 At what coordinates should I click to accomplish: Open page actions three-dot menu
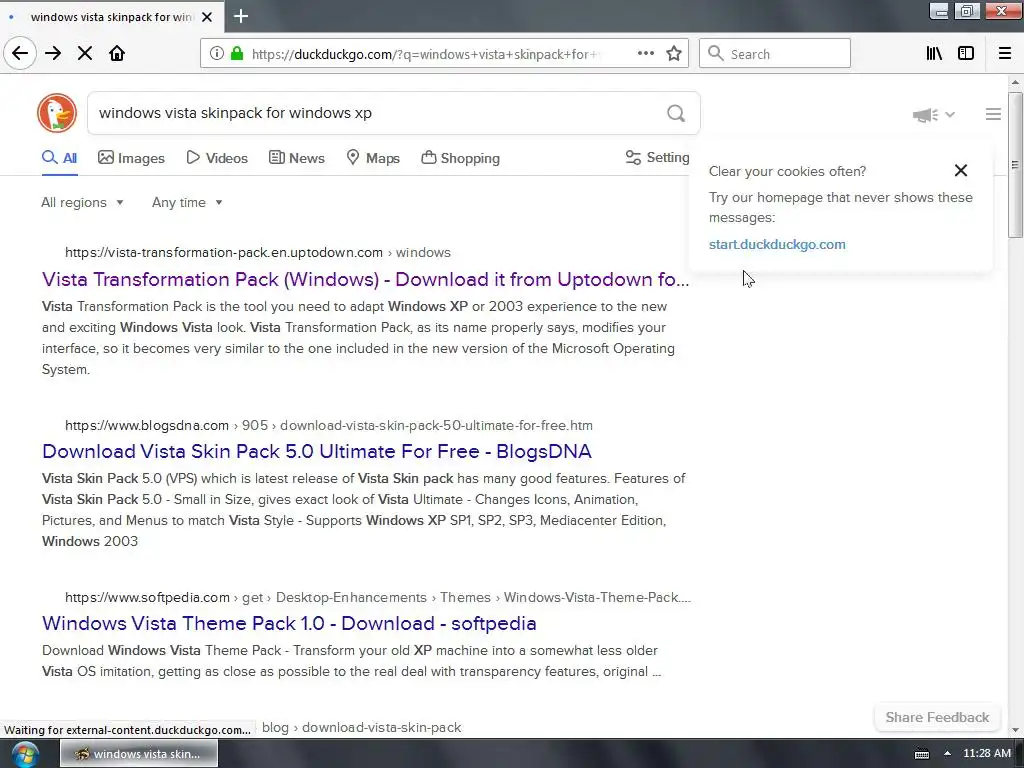coord(646,54)
